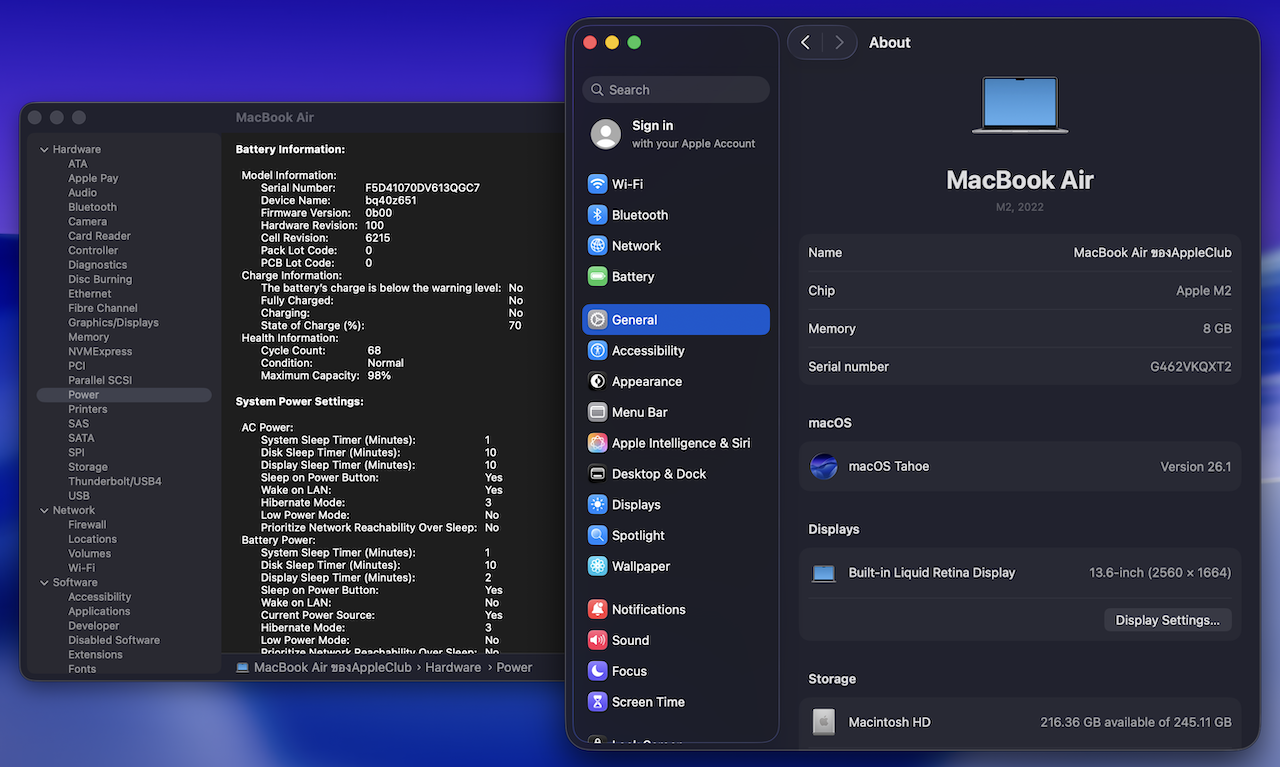Collapse the Hardware tree section

click(x=44, y=150)
